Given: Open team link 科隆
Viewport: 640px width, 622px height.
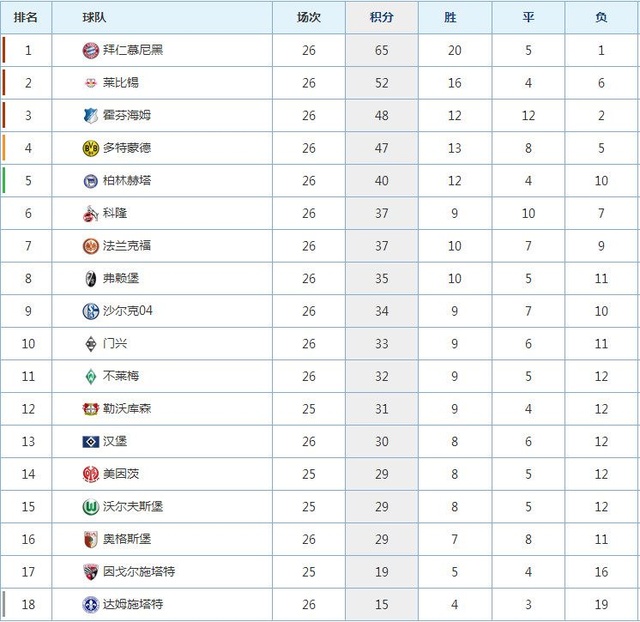Looking at the screenshot, I should pyautogui.click(x=115, y=213).
